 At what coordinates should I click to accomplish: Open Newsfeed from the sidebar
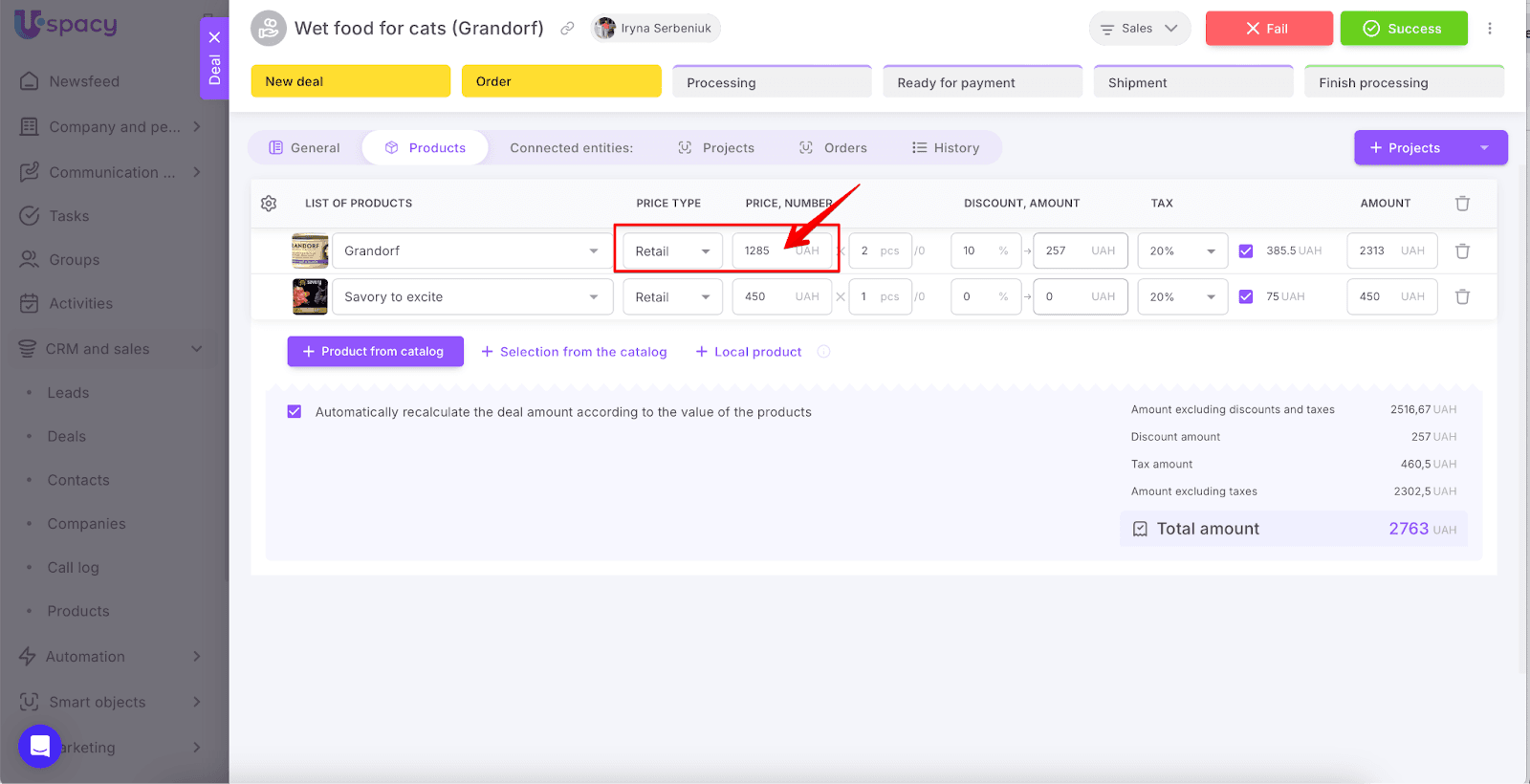click(84, 81)
